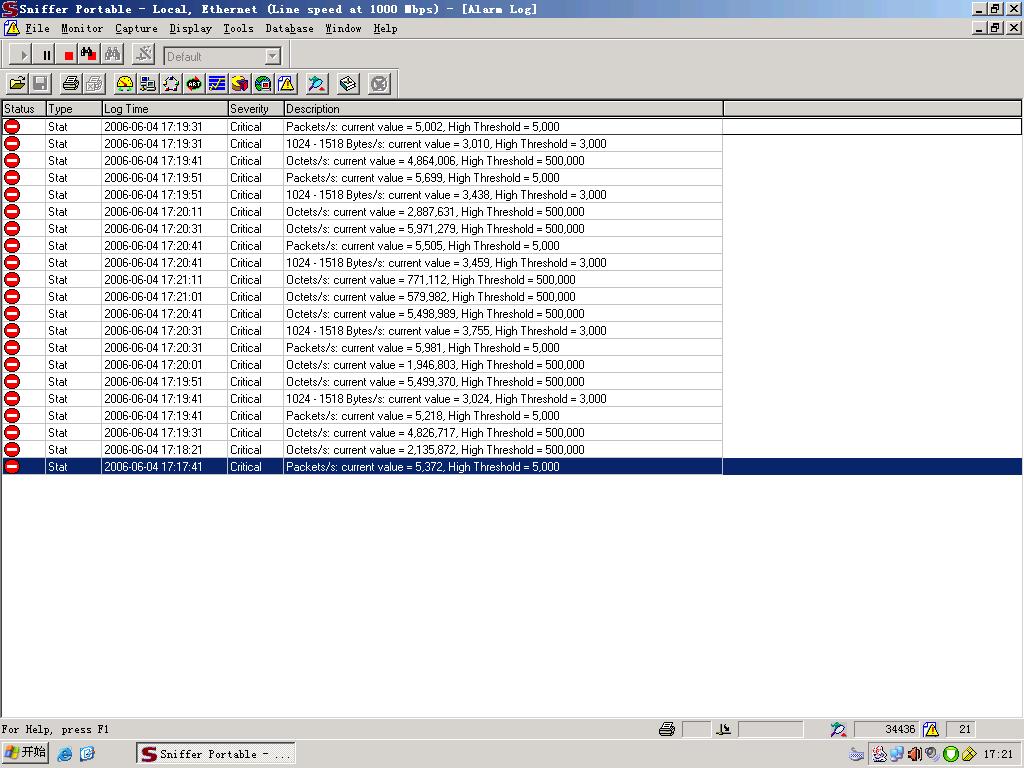Click the open file folder icon
This screenshot has width=1024, height=768.
[x=17, y=84]
